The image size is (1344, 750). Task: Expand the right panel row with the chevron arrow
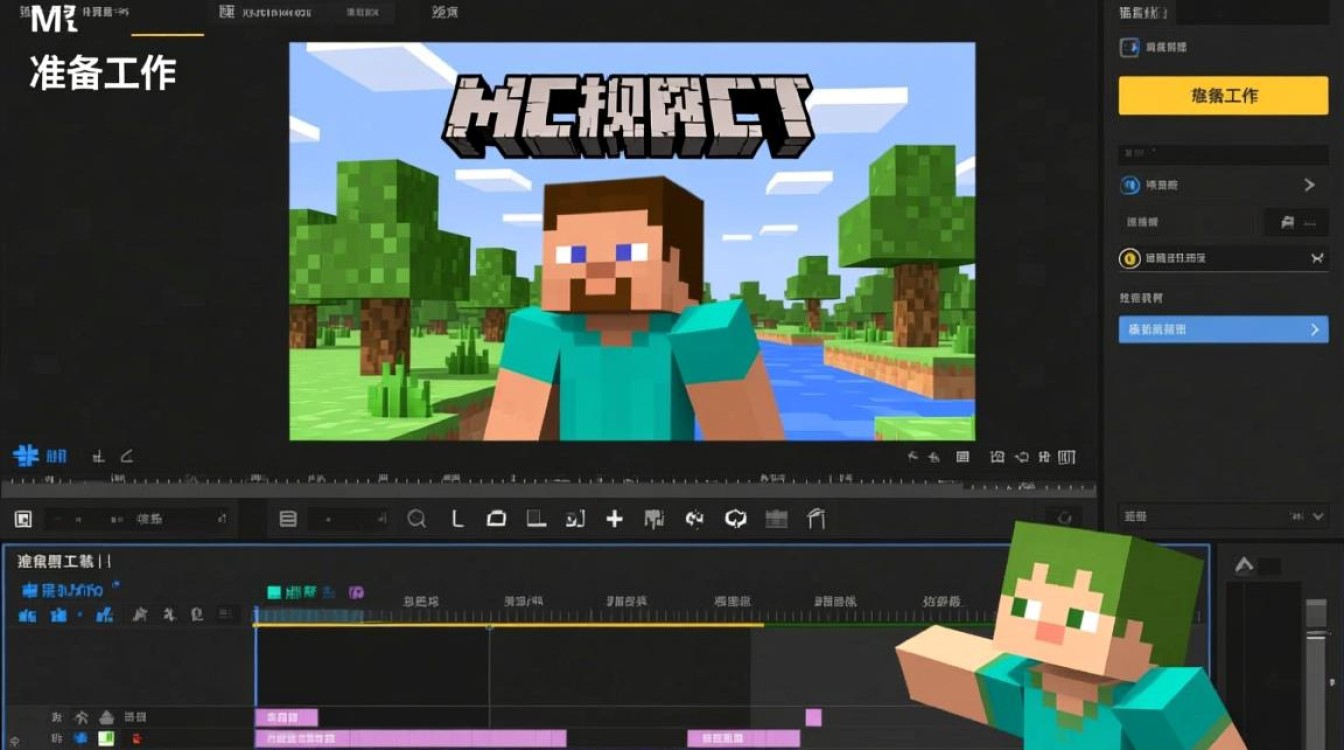coord(1309,185)
